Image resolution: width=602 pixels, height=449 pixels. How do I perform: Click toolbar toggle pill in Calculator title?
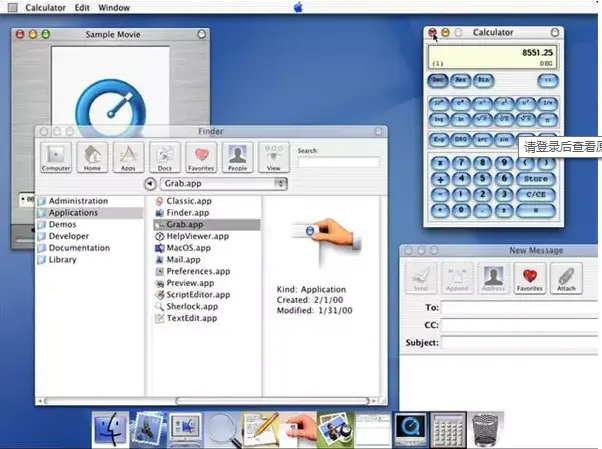coord(555,32)
